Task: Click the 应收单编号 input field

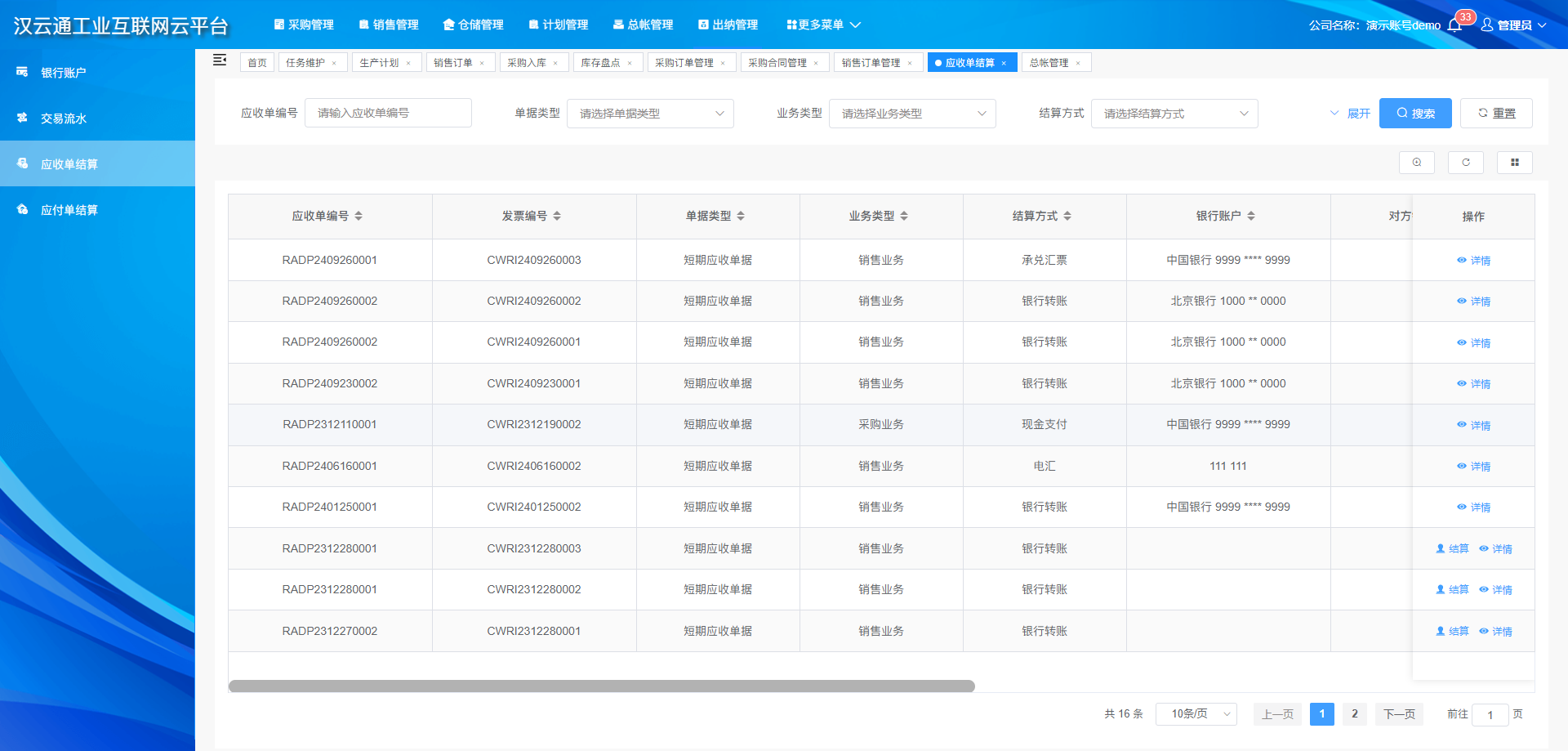Action: coord(388,113)
